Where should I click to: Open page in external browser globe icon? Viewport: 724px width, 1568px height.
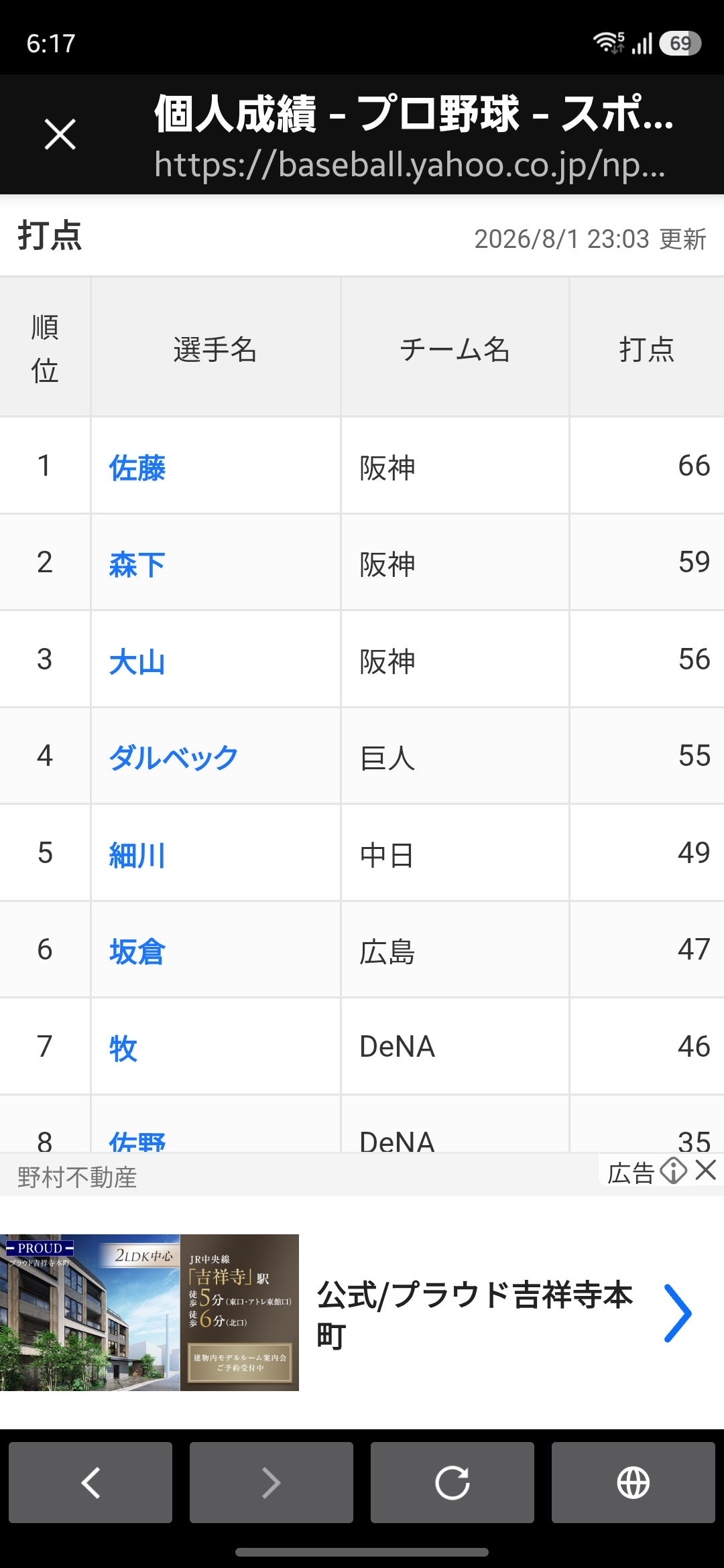point(633,1482)
